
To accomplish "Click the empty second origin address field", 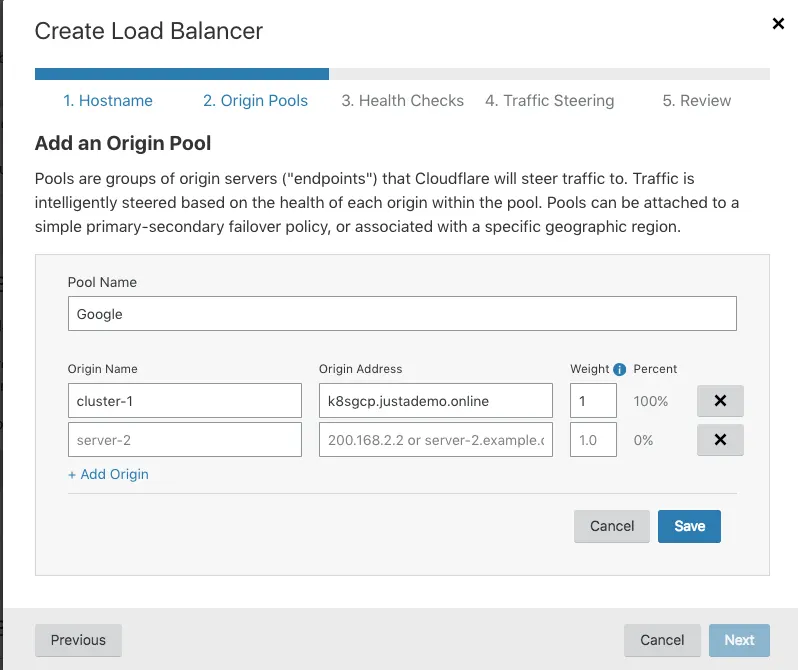I will pos(435,439).
